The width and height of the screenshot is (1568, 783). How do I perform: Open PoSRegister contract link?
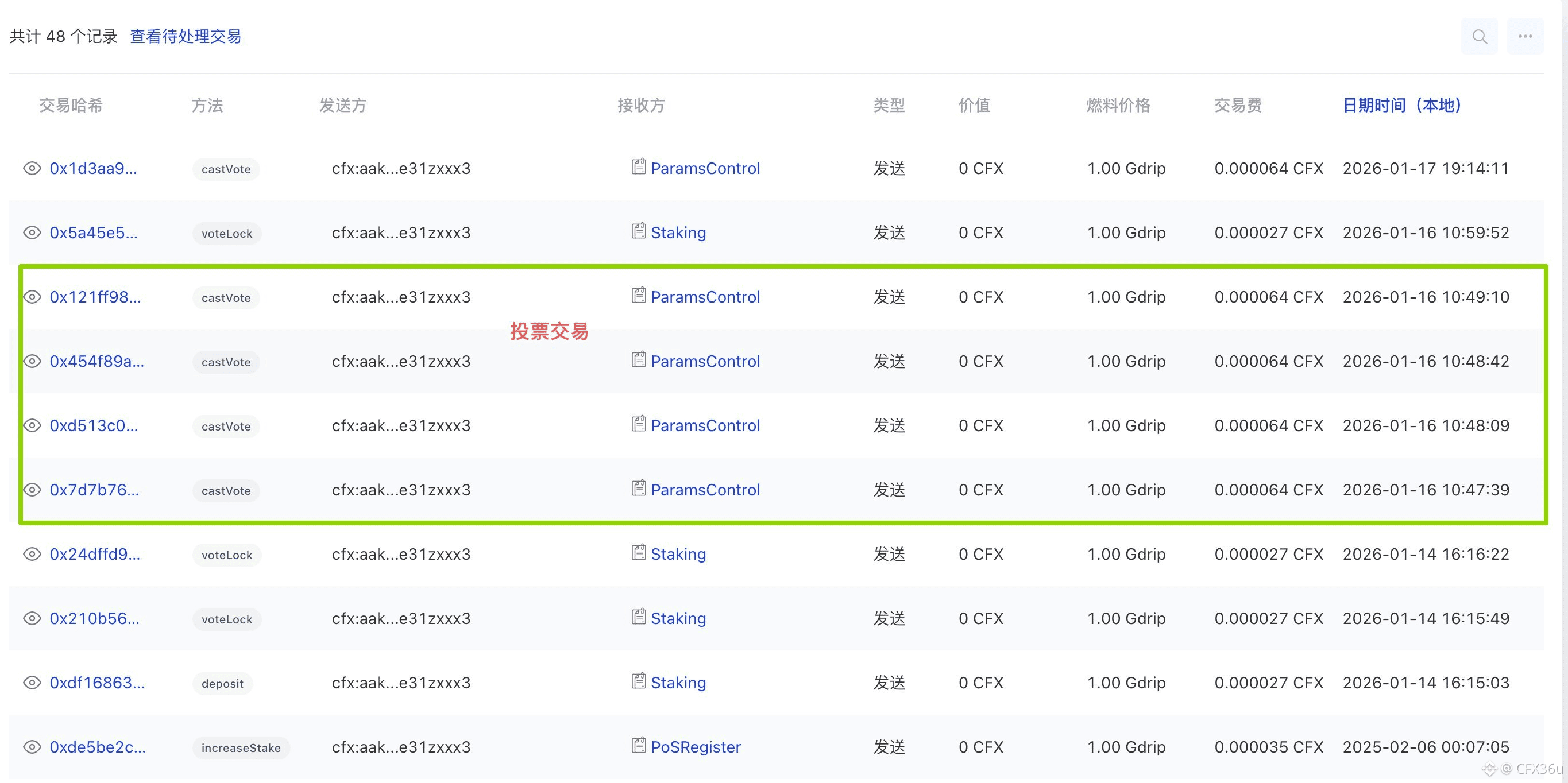coord(695,747)
